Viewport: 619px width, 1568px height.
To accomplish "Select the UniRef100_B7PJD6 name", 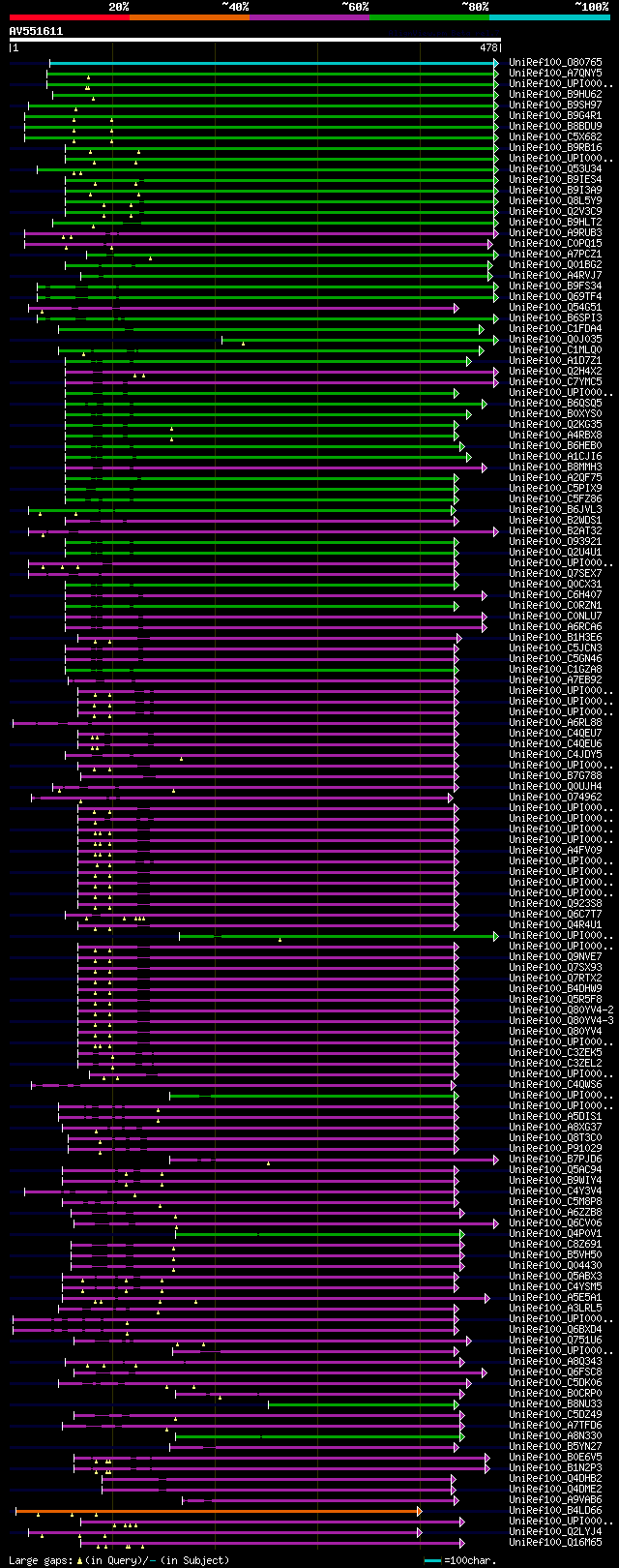I will [555, 1159].
